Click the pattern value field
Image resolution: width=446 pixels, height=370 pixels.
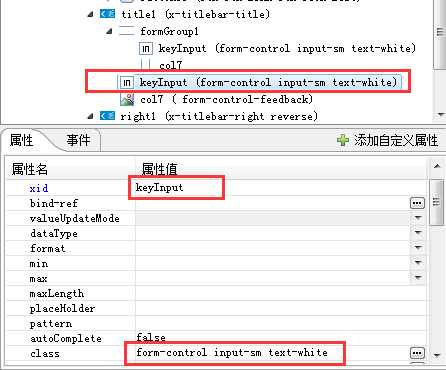click(x=281, y=323)
